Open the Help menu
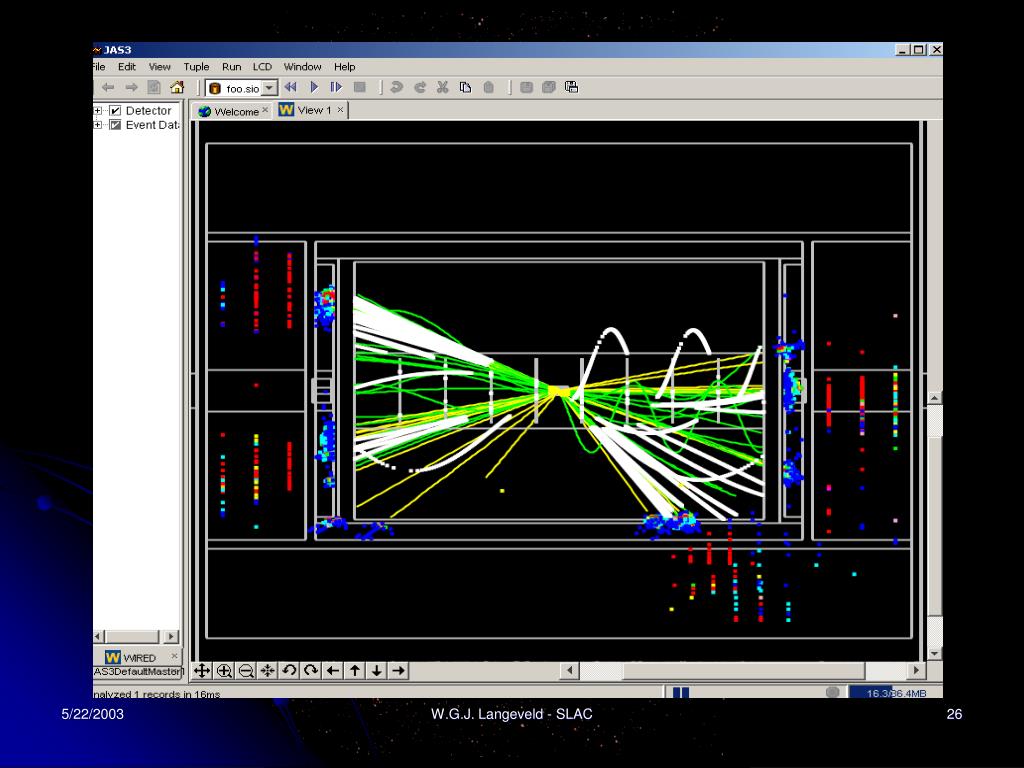The image size is (1024, 768). (345, 67)
